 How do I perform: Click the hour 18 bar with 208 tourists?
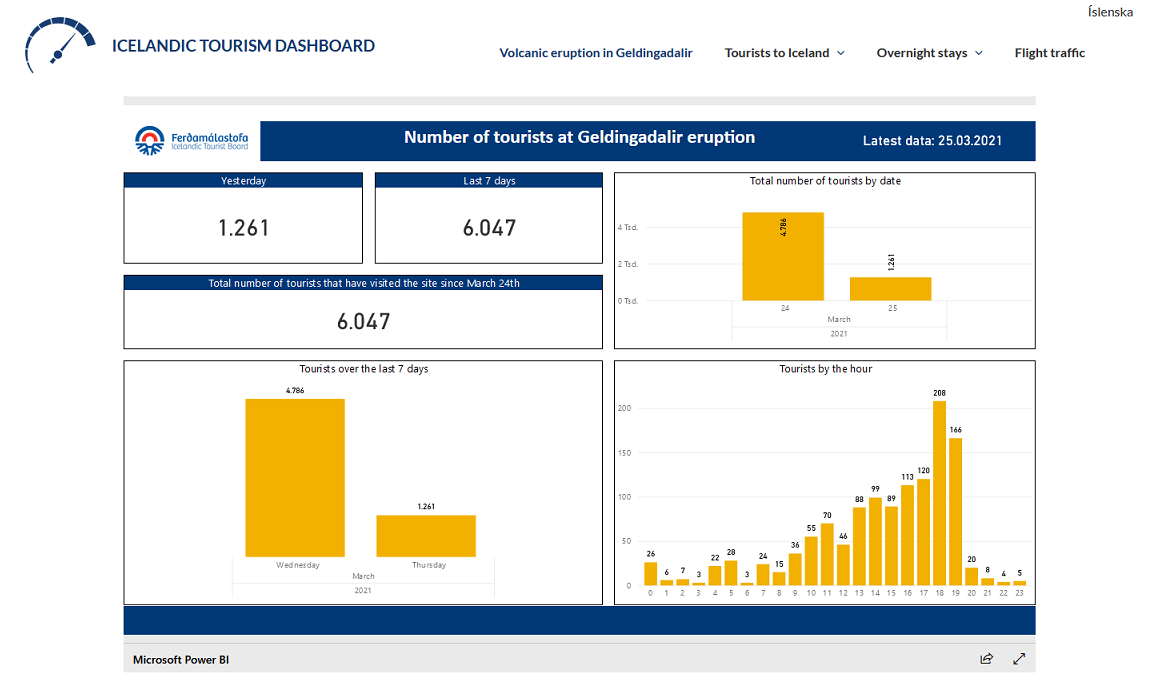[x=939, y=493]
